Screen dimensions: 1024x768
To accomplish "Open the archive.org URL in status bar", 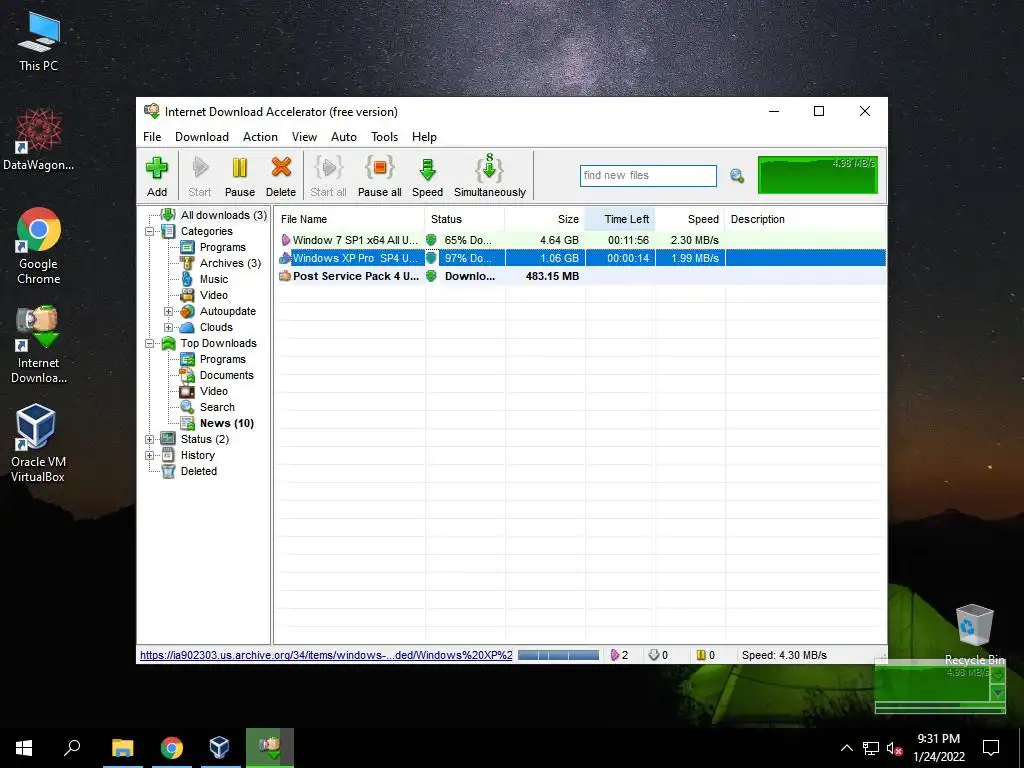I will (x=326, y=655).
